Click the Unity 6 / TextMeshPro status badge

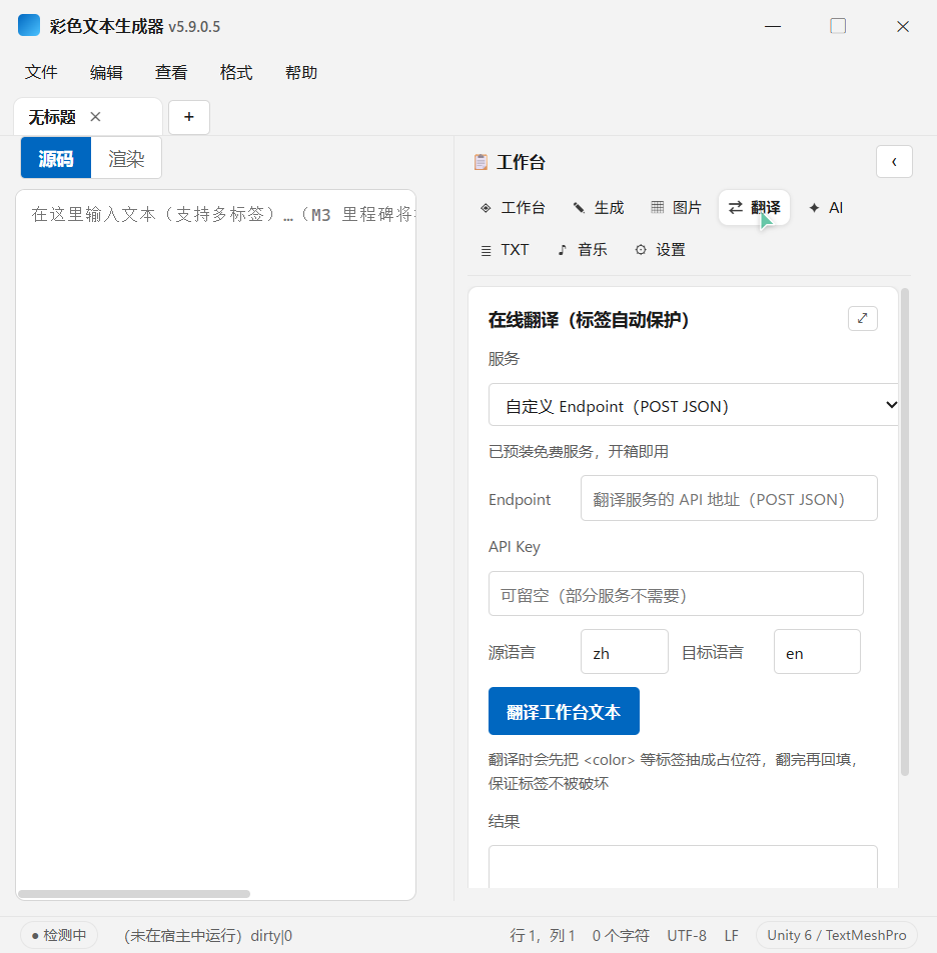[836, 935]
